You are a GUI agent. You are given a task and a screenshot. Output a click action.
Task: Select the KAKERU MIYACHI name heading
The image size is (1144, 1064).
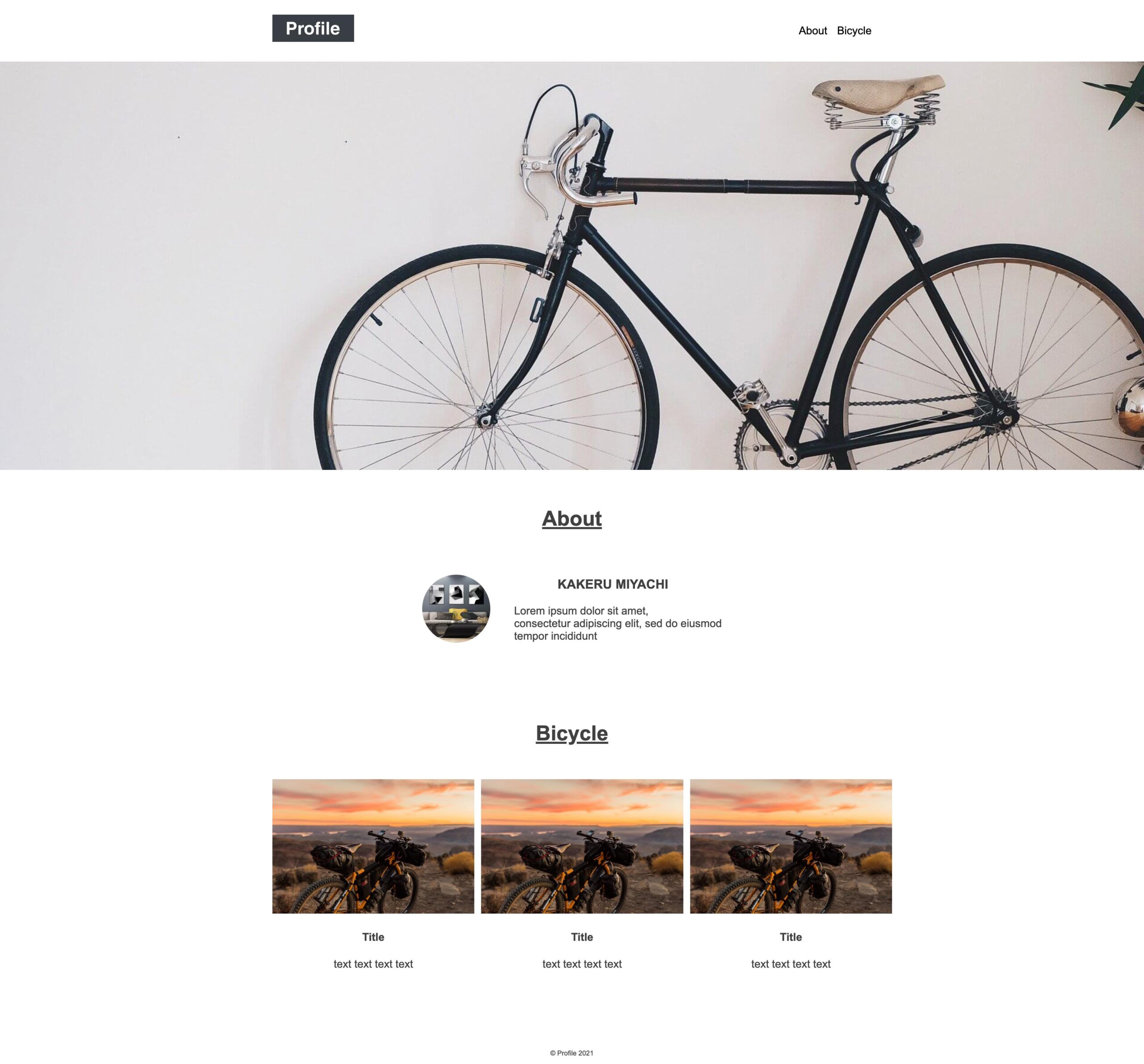[613, 584]
